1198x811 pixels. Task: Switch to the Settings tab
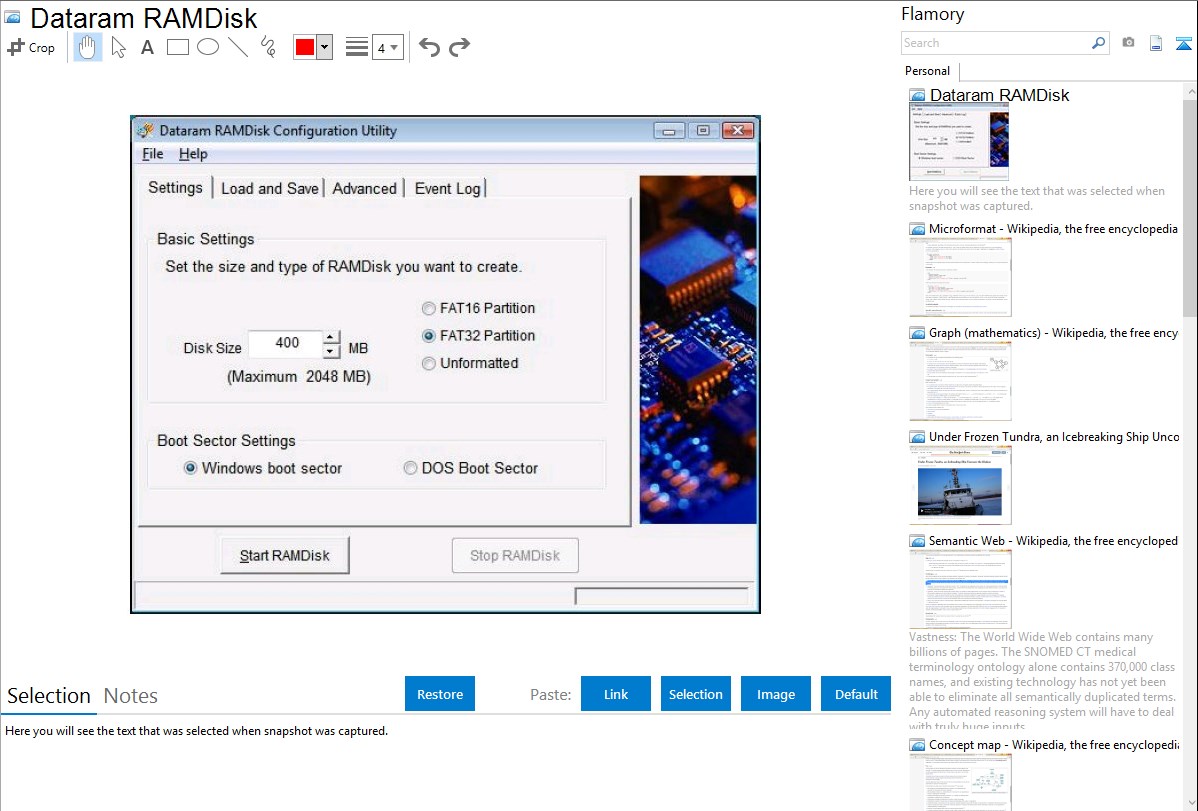coord(175,188)
